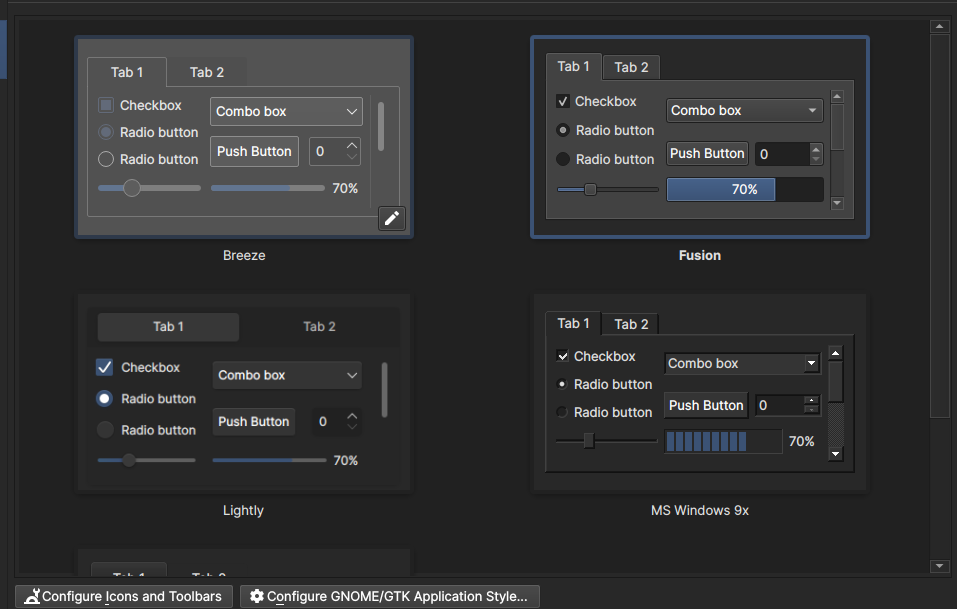Switch to Tab 2 in Fusion preview
Screen dimensions: 957x609
pos(631,67)
